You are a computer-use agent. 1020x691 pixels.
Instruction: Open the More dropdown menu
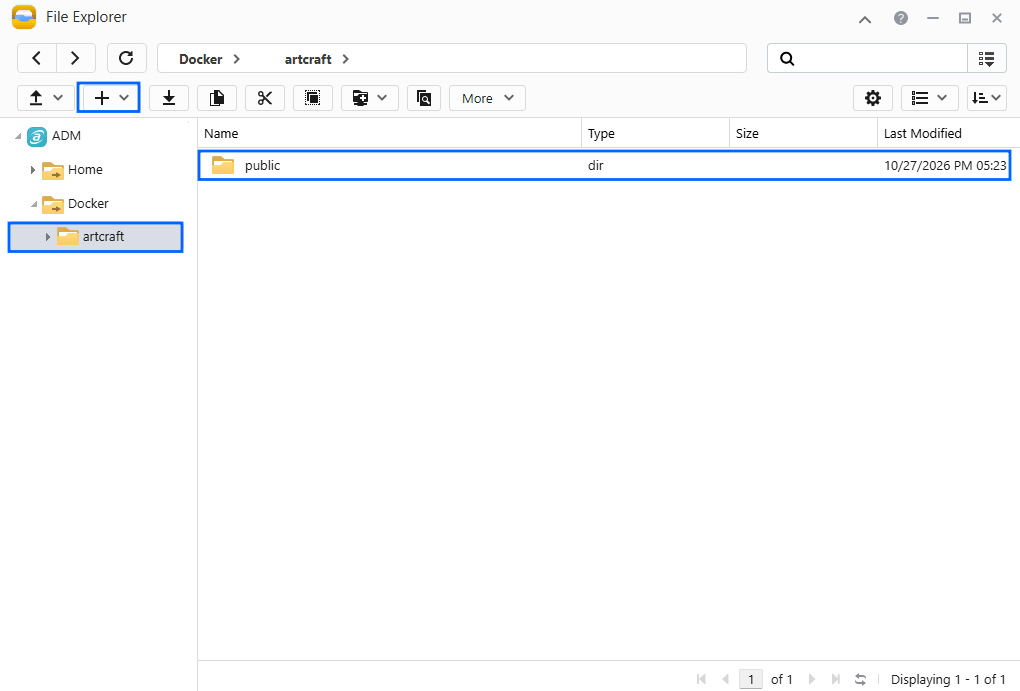coord(487,98)
